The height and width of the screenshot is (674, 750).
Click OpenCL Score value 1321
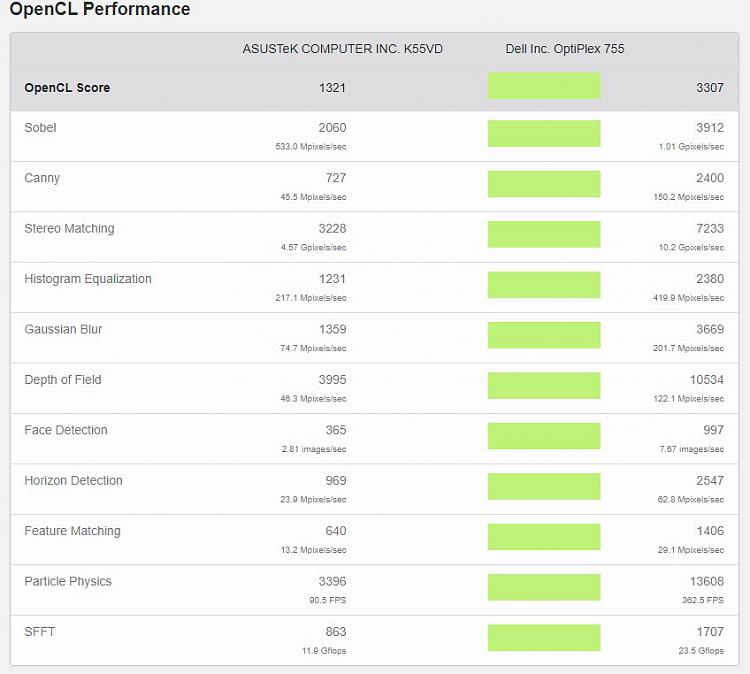click(x=332, y=88)
